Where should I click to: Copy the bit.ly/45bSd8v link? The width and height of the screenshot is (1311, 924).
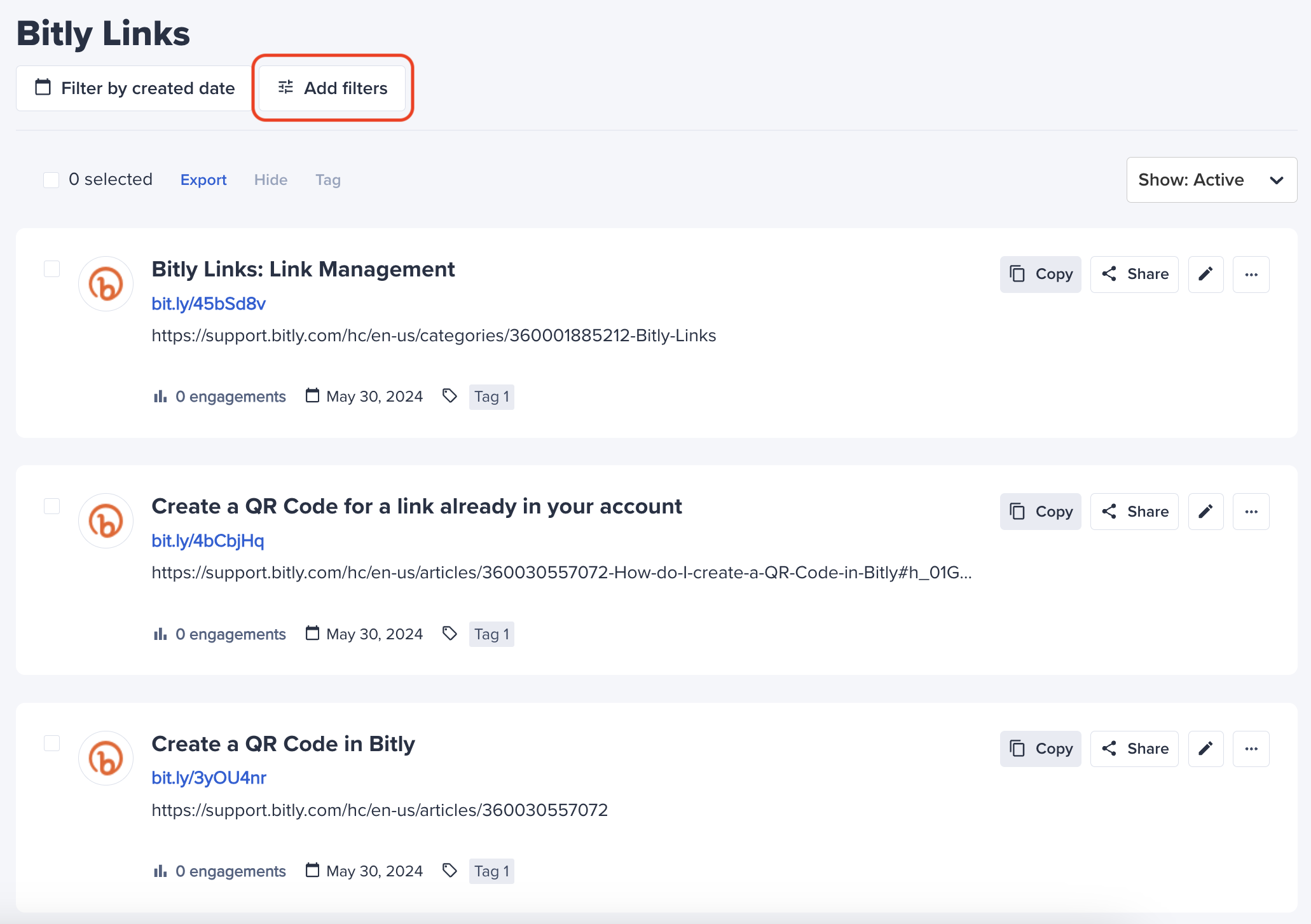click(1041, 275)
